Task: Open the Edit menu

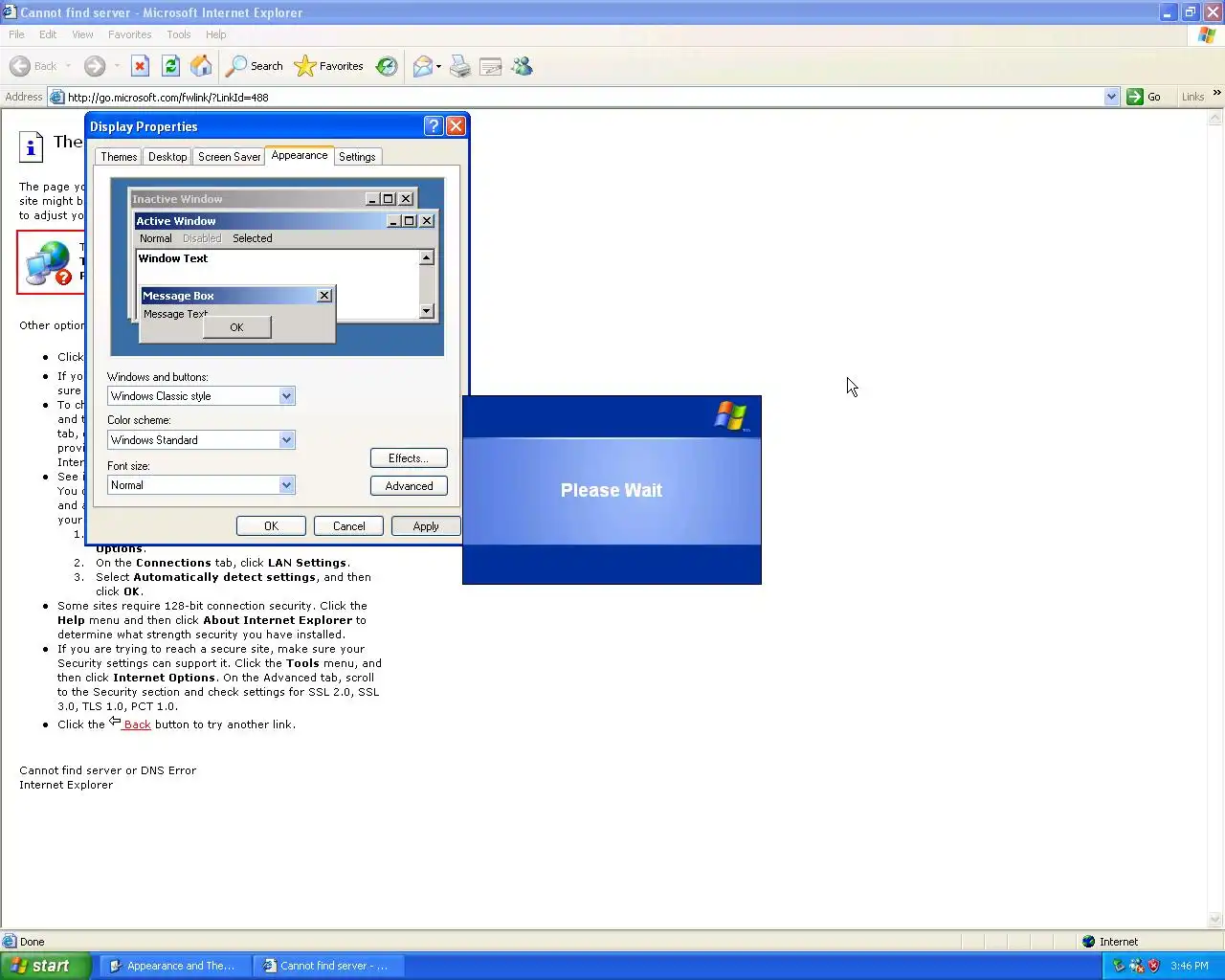Action: tap(48, 34)
